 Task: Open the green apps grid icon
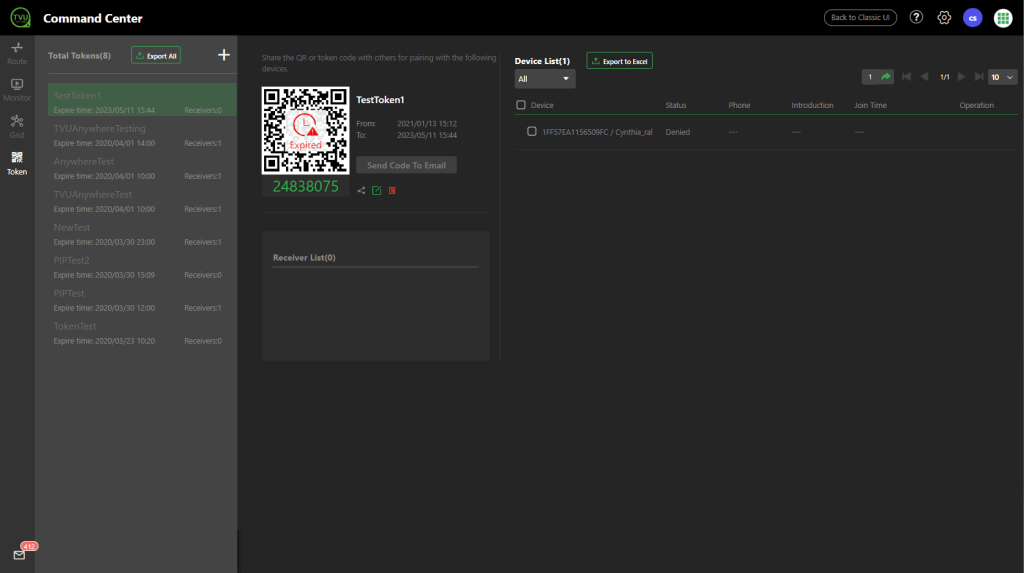[x=1003, y=18]
